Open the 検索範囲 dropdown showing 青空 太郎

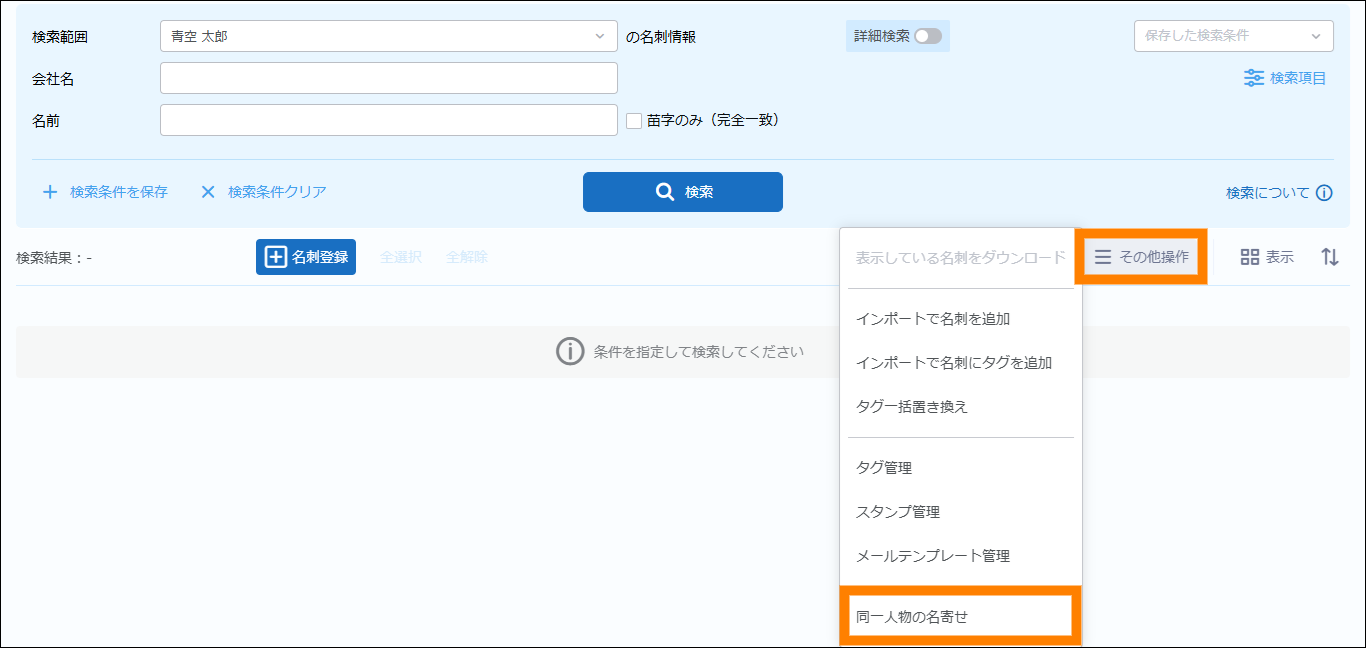(x=388, y=36)
